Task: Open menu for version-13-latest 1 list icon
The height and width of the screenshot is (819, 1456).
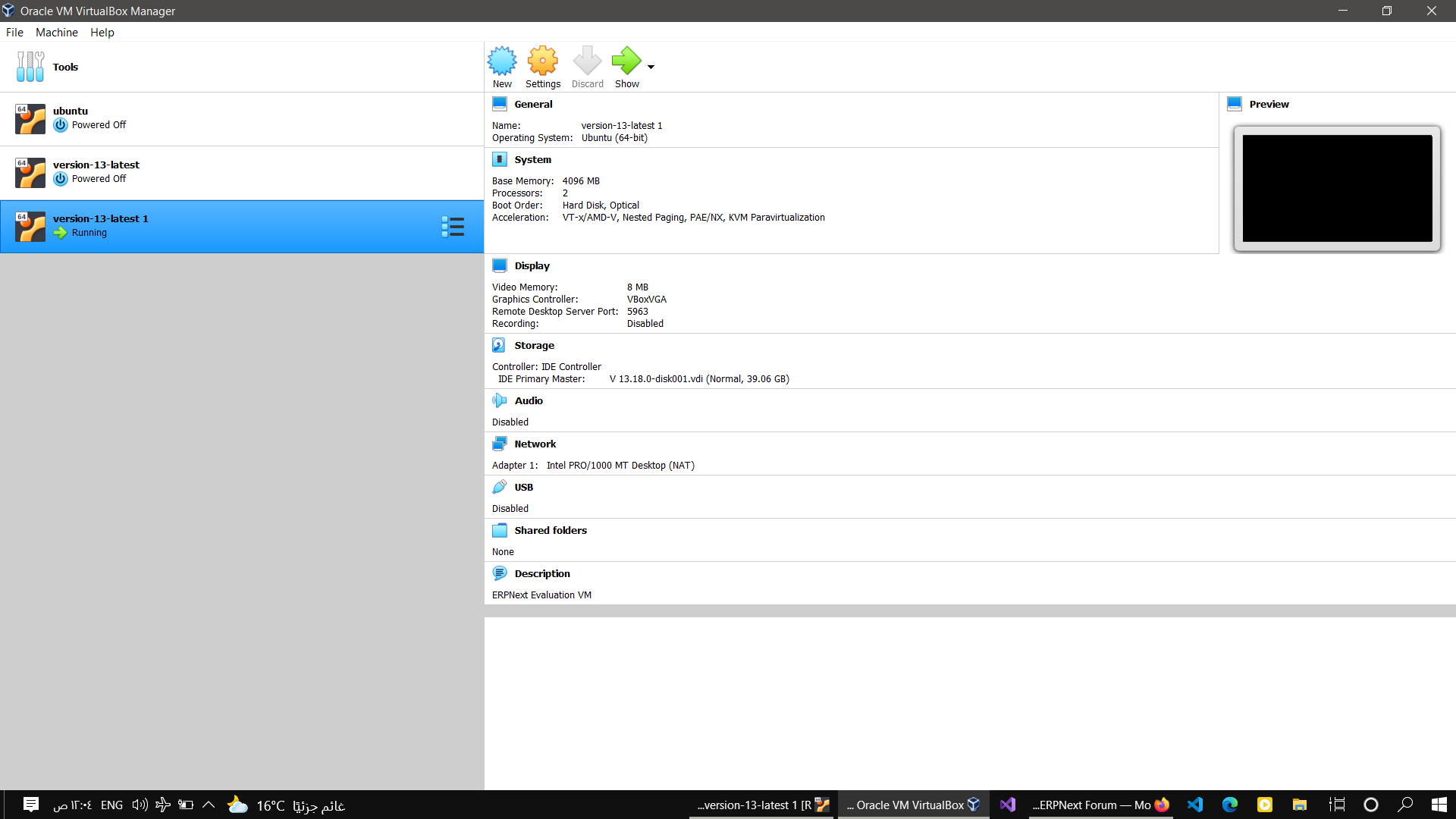Action: pyautogui.click(x=453, y=227)
